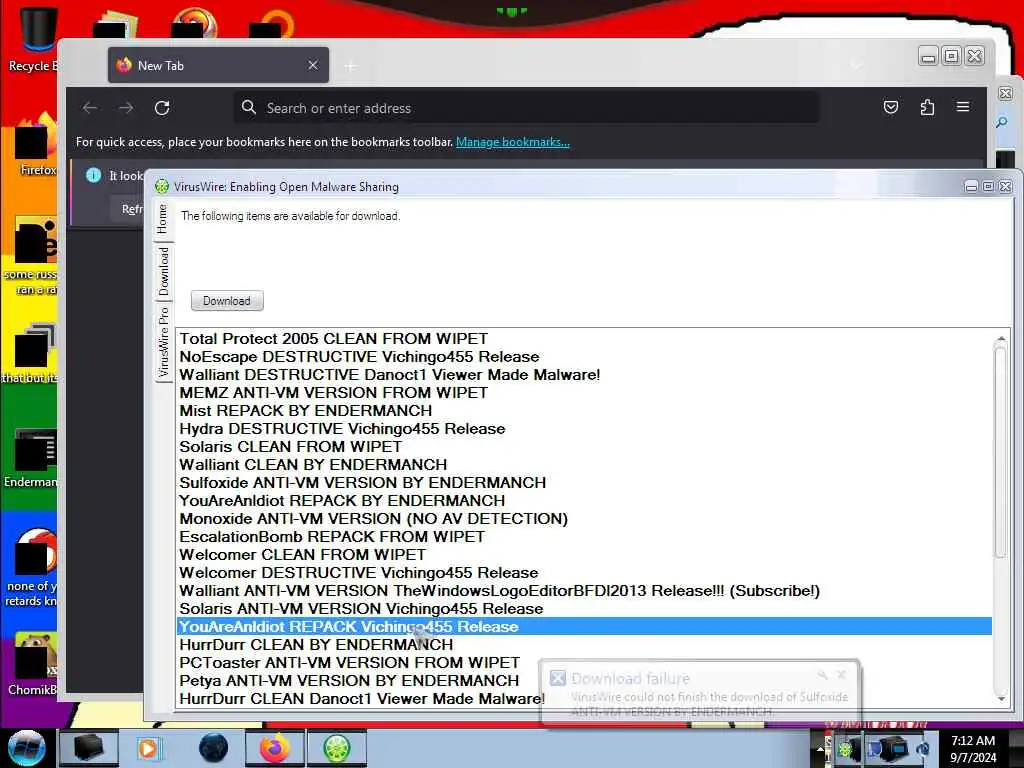Open Firefox from the taskbar
This screenshot has width=1024, height=768.
coord(274,748)
